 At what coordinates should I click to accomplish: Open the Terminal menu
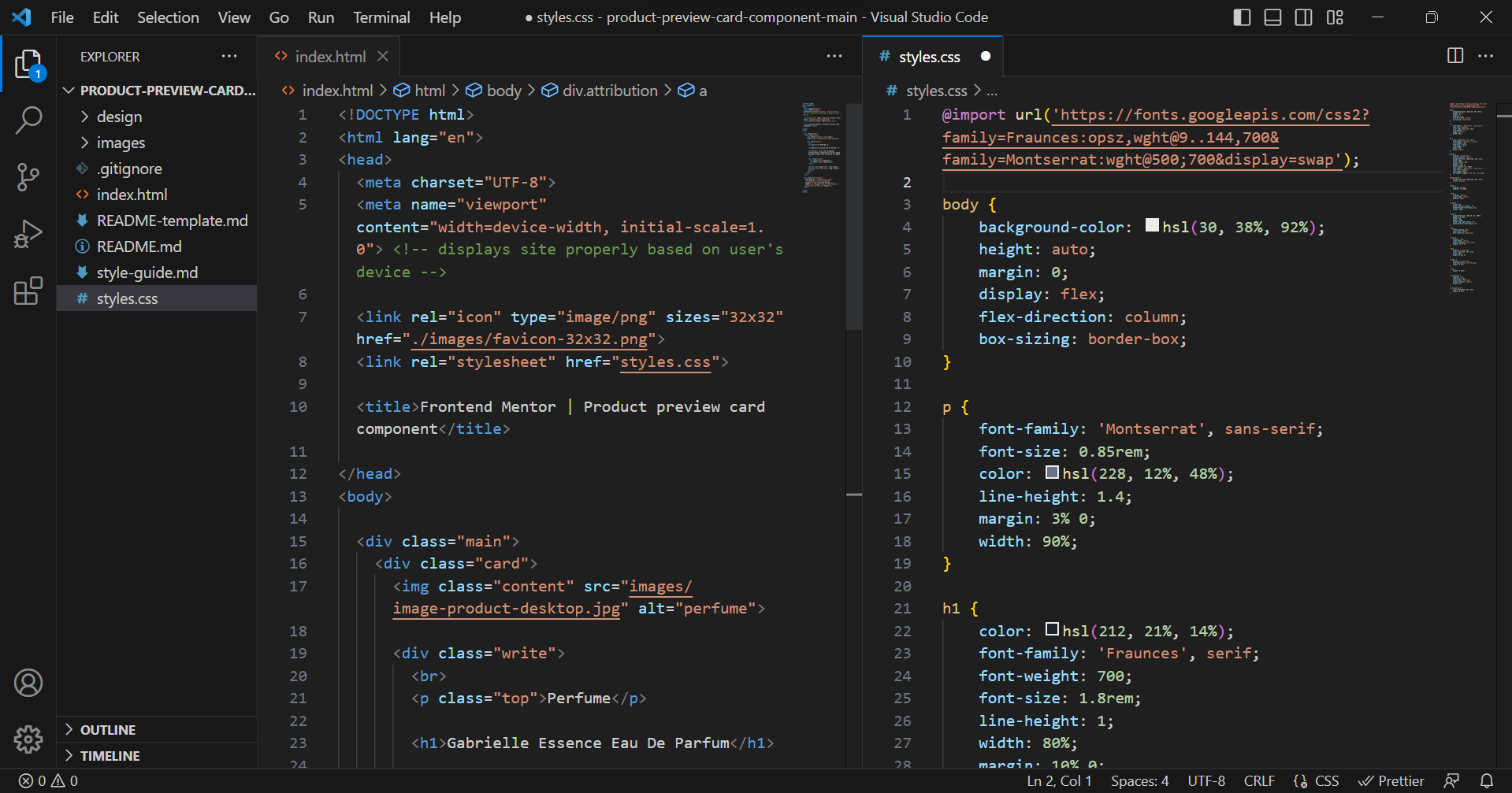click(x=381, y=17)
